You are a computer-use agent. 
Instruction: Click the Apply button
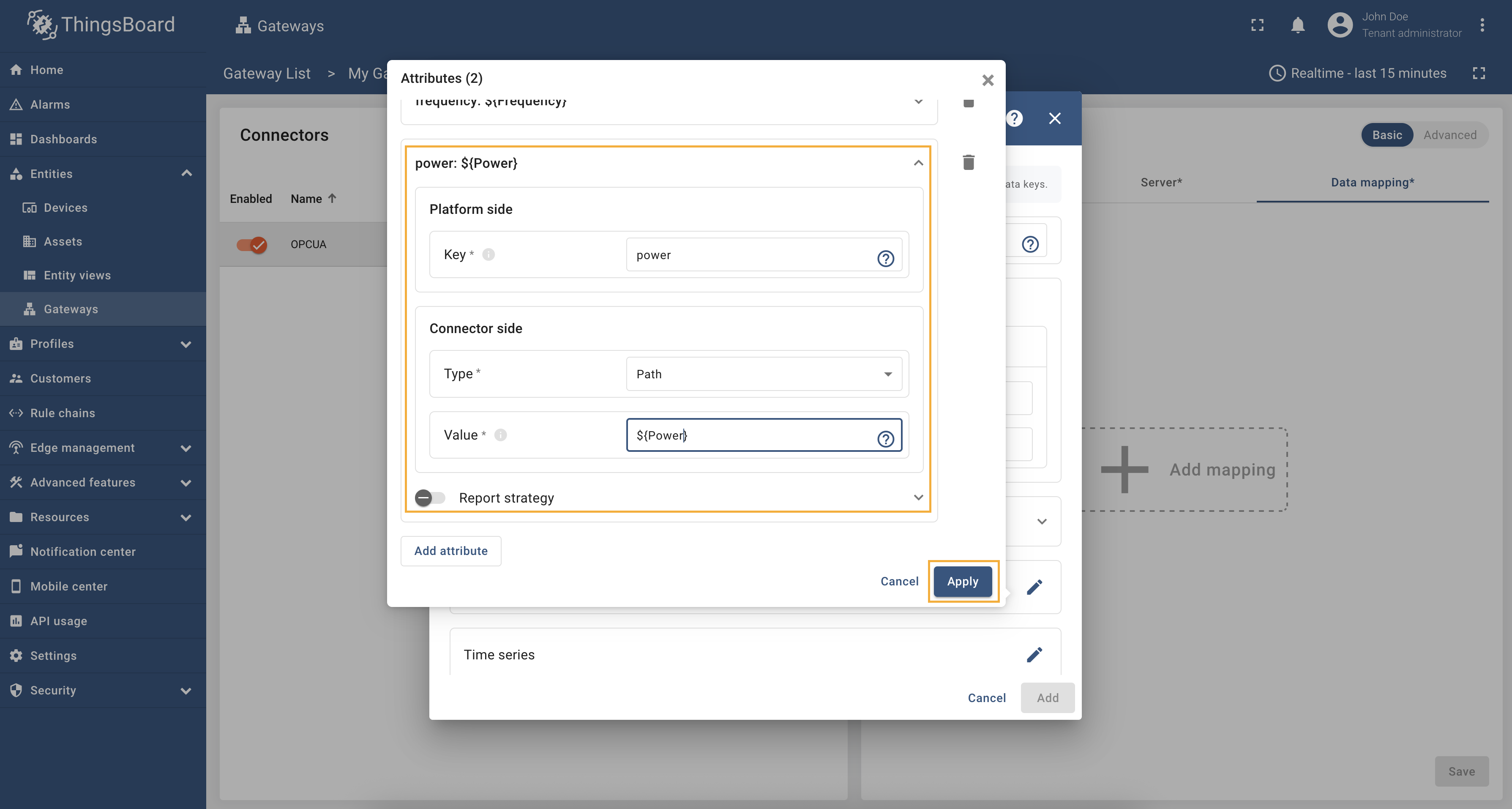click(963, 581)
